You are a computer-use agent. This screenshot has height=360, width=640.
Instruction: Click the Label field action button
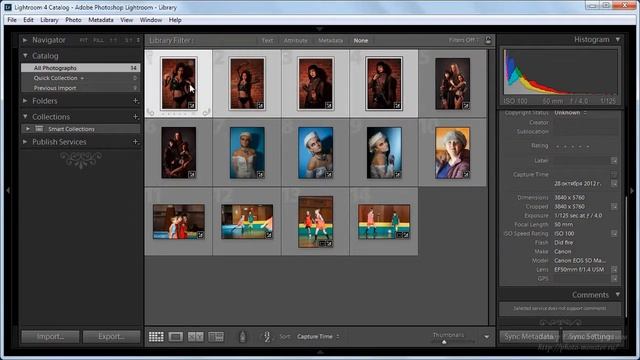click(614, 161)
